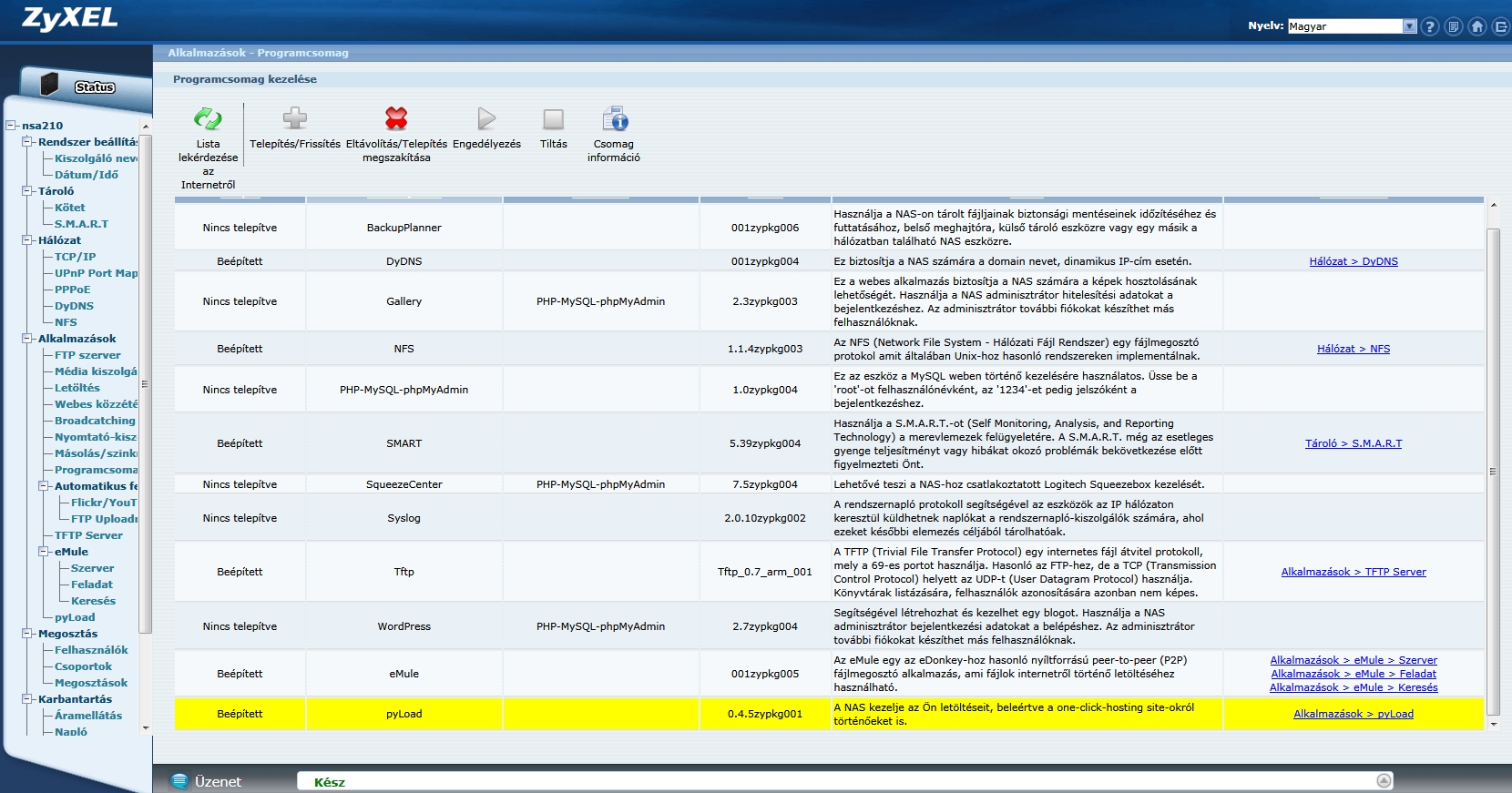
Task: Open TFTP Server in the sidebar
Action: (88, 535)
